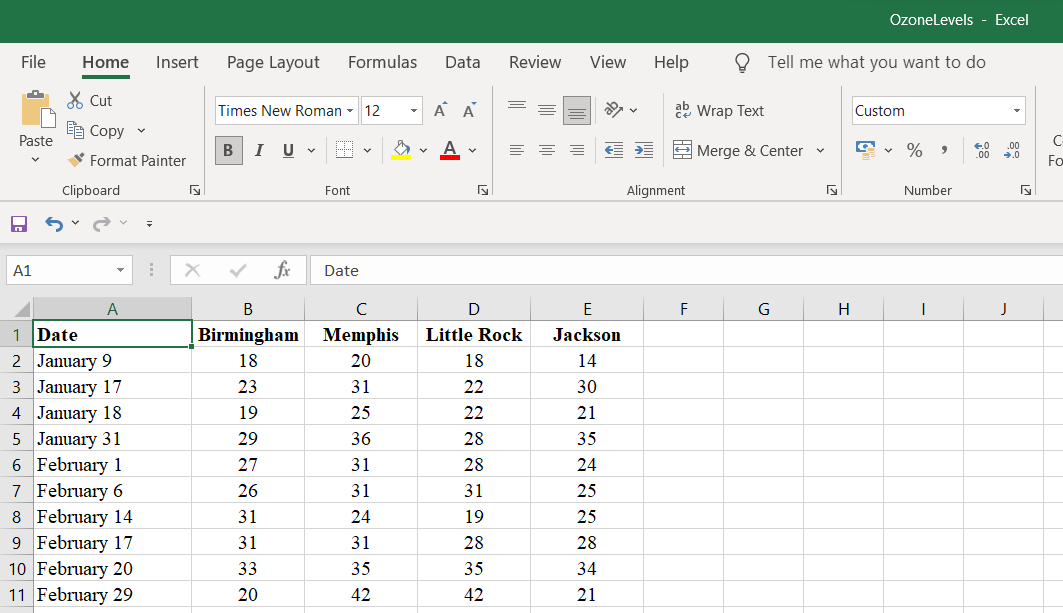Switch to the Data tab
The width and height of the screenshot is (1063, 613).
[x=462, y=62]
